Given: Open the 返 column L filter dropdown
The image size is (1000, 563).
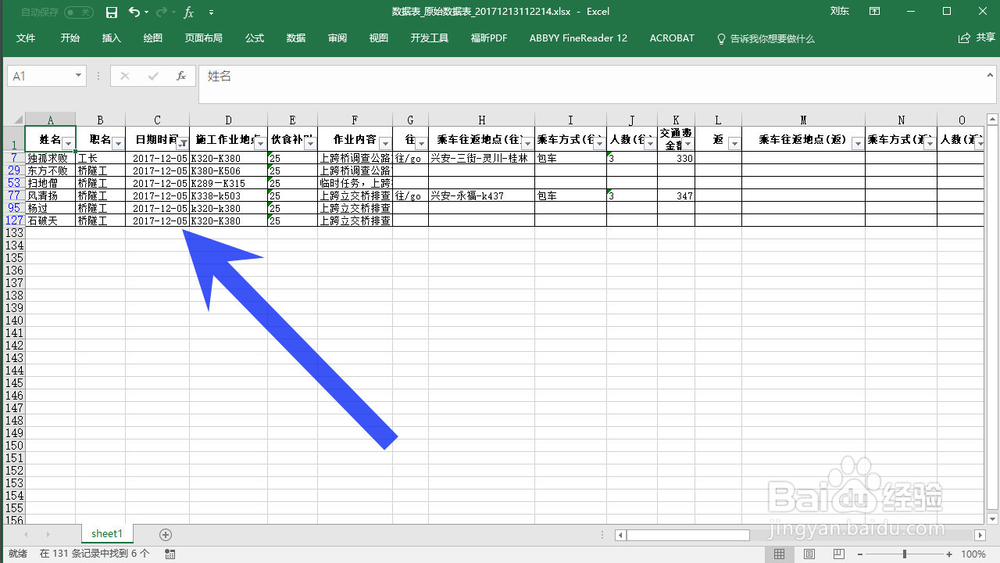Looking at the screenshot, I should click(734, 143).
